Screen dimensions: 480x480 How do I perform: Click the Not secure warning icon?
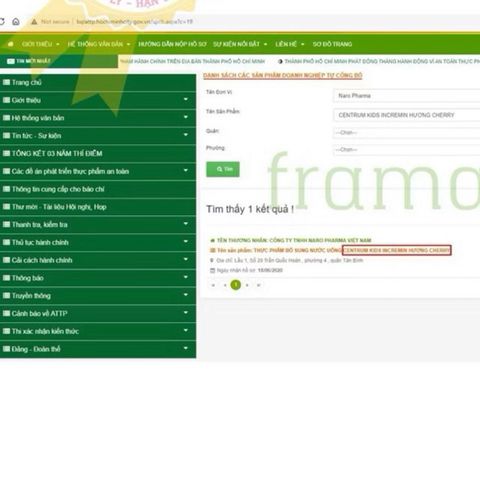click(x=34, y=22)
